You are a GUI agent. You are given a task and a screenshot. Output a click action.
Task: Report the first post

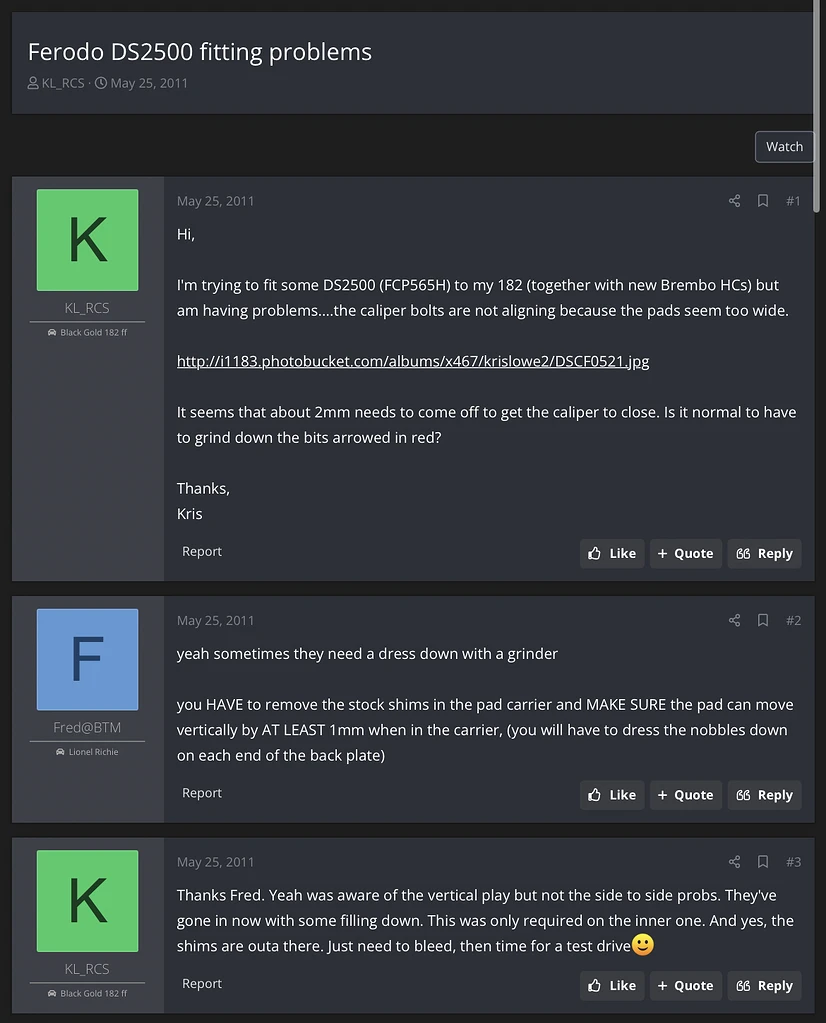point(202,551)
